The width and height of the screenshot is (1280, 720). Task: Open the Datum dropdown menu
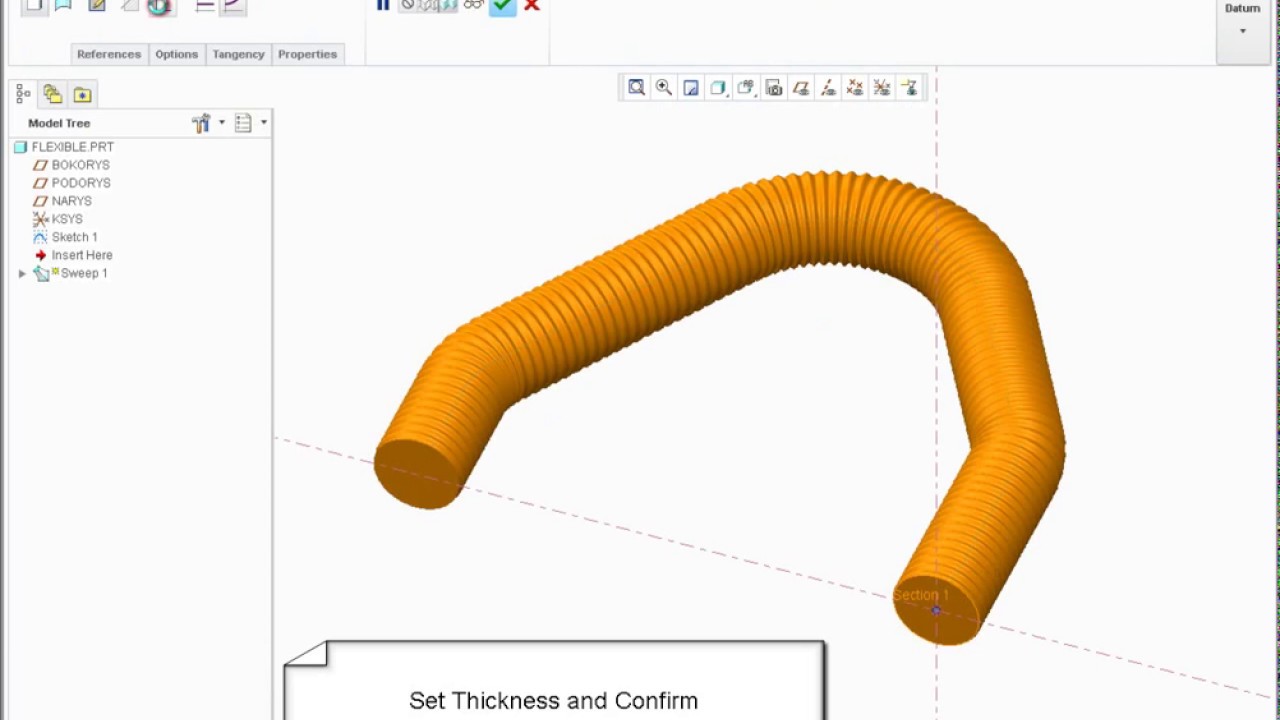[1242, 20]
